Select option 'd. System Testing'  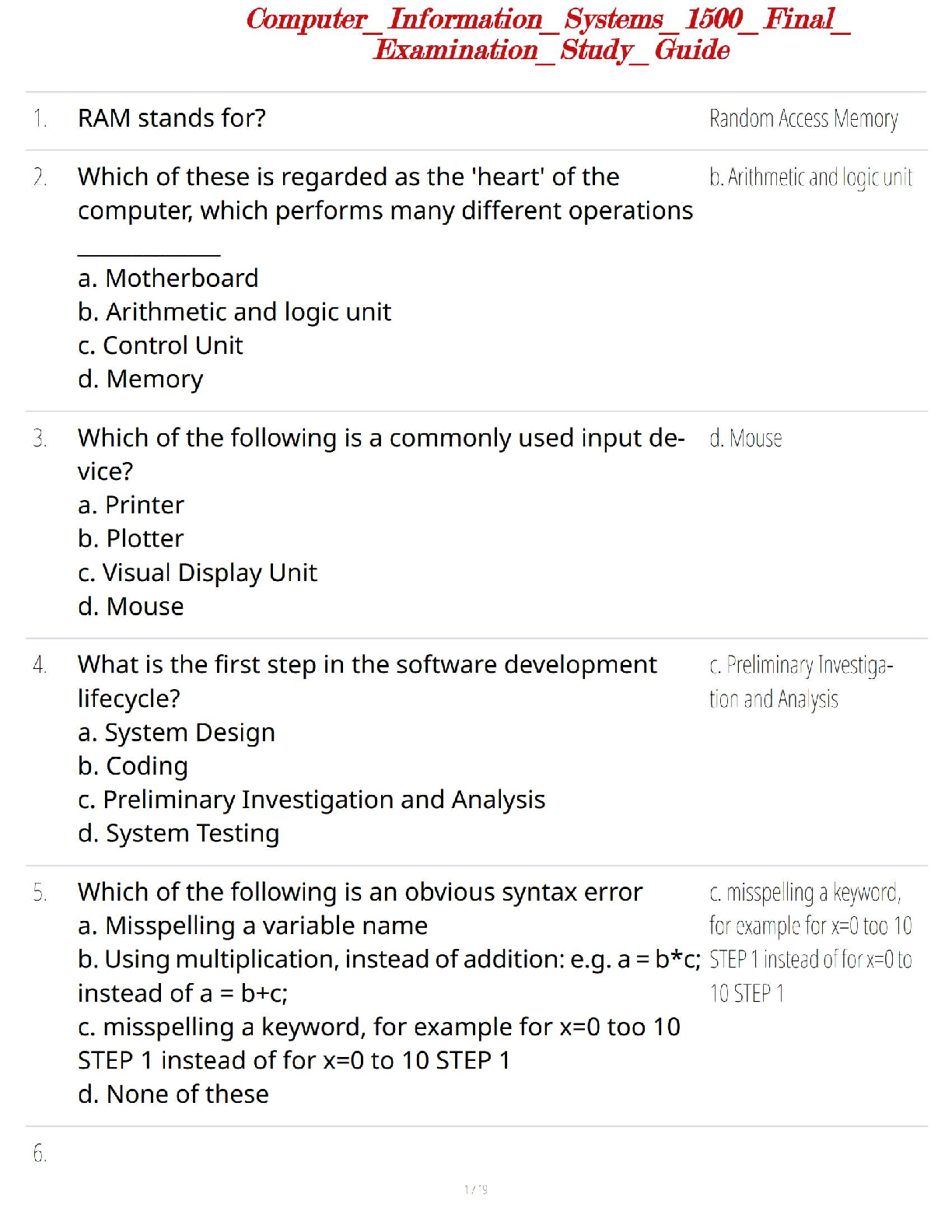(178, 834)
